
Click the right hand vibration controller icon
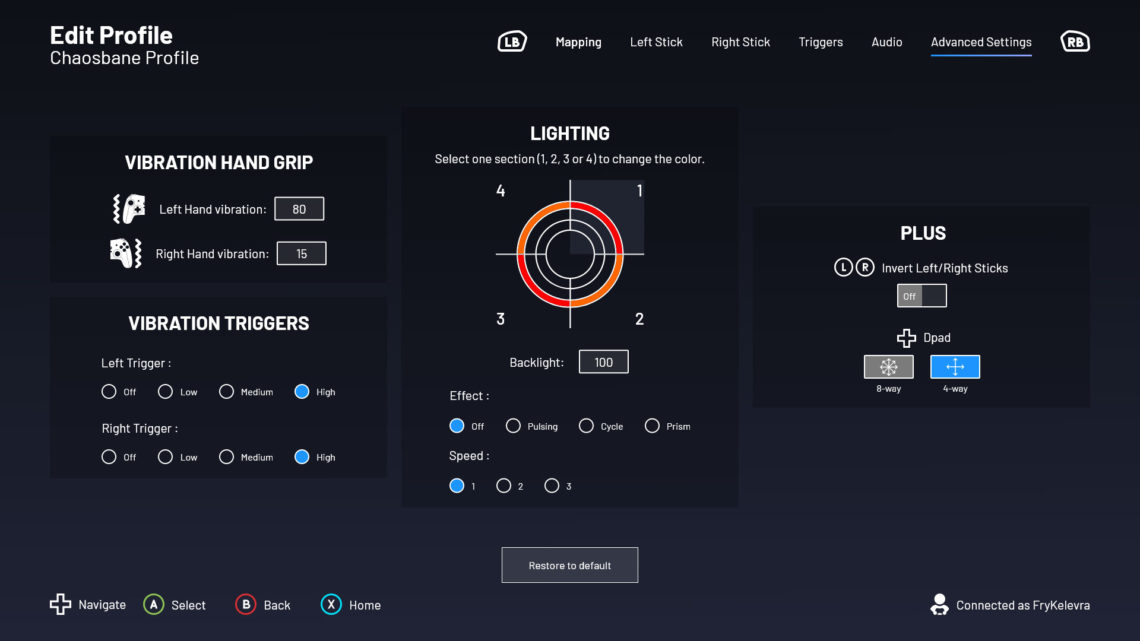(x=126, y=254)
